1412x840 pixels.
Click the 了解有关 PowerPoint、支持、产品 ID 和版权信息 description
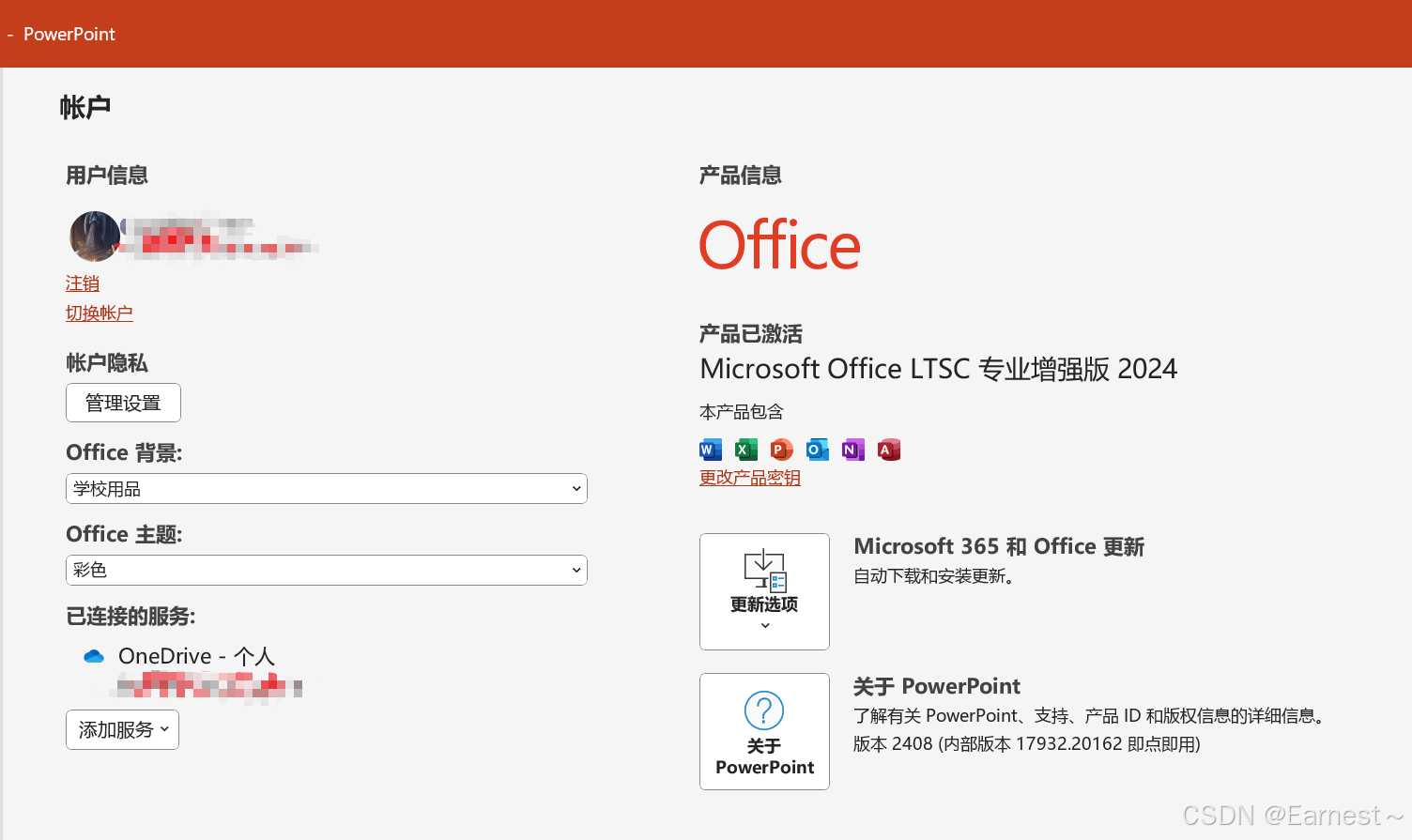click(x=1092, y=716)
